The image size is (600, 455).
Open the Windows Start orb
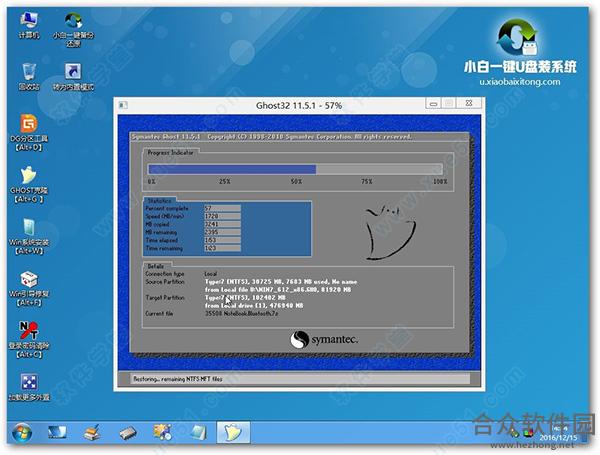coord(22,432)
